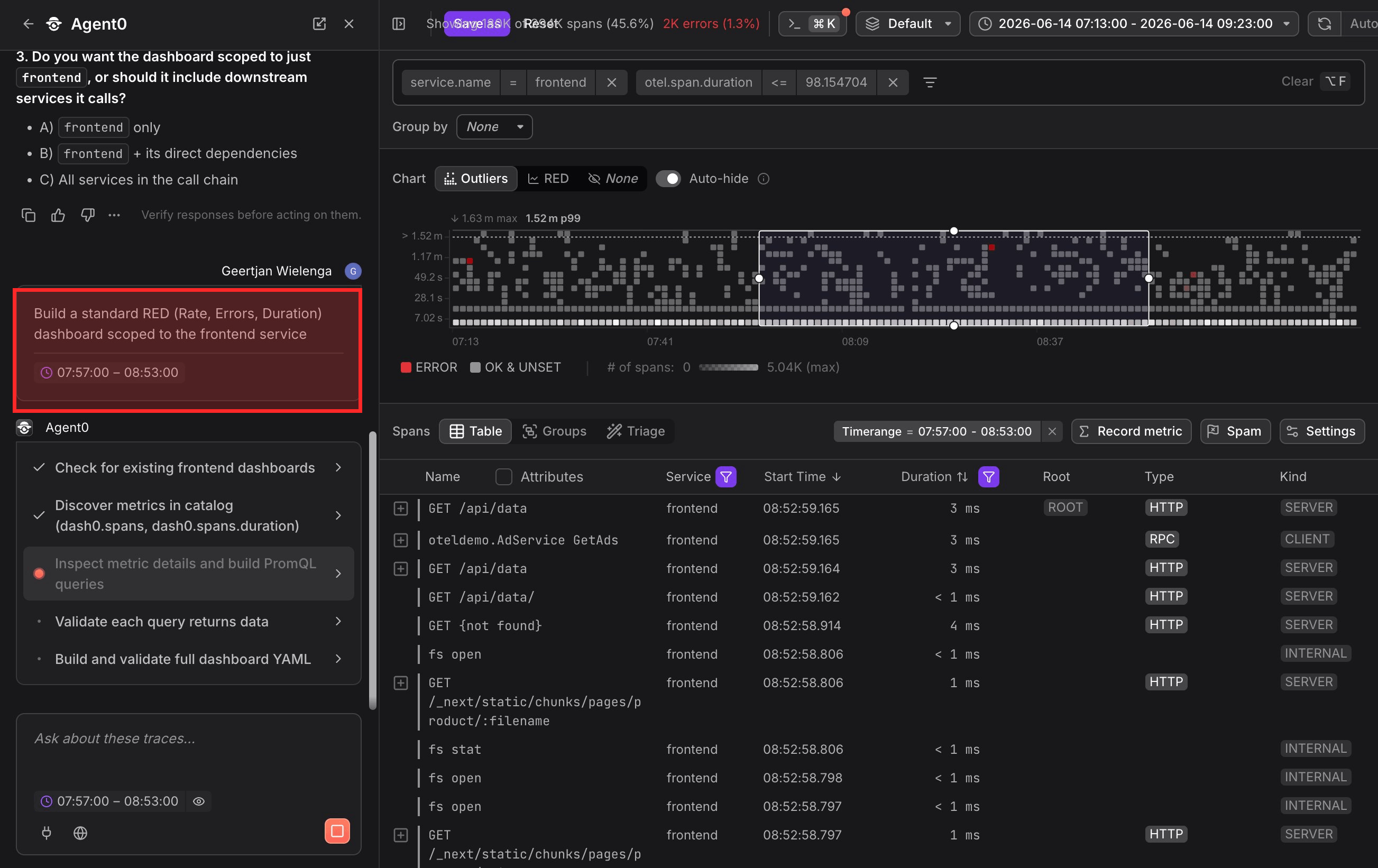Click the Service column filter icon

(x=726, y=477)
